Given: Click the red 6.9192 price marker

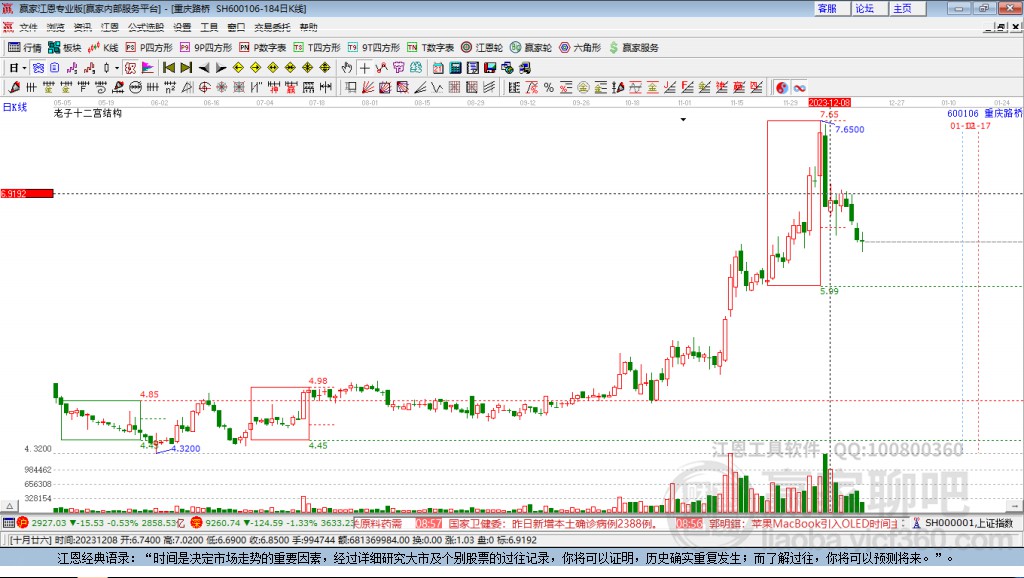Looking at the screenshot, I should click(27, 193).
